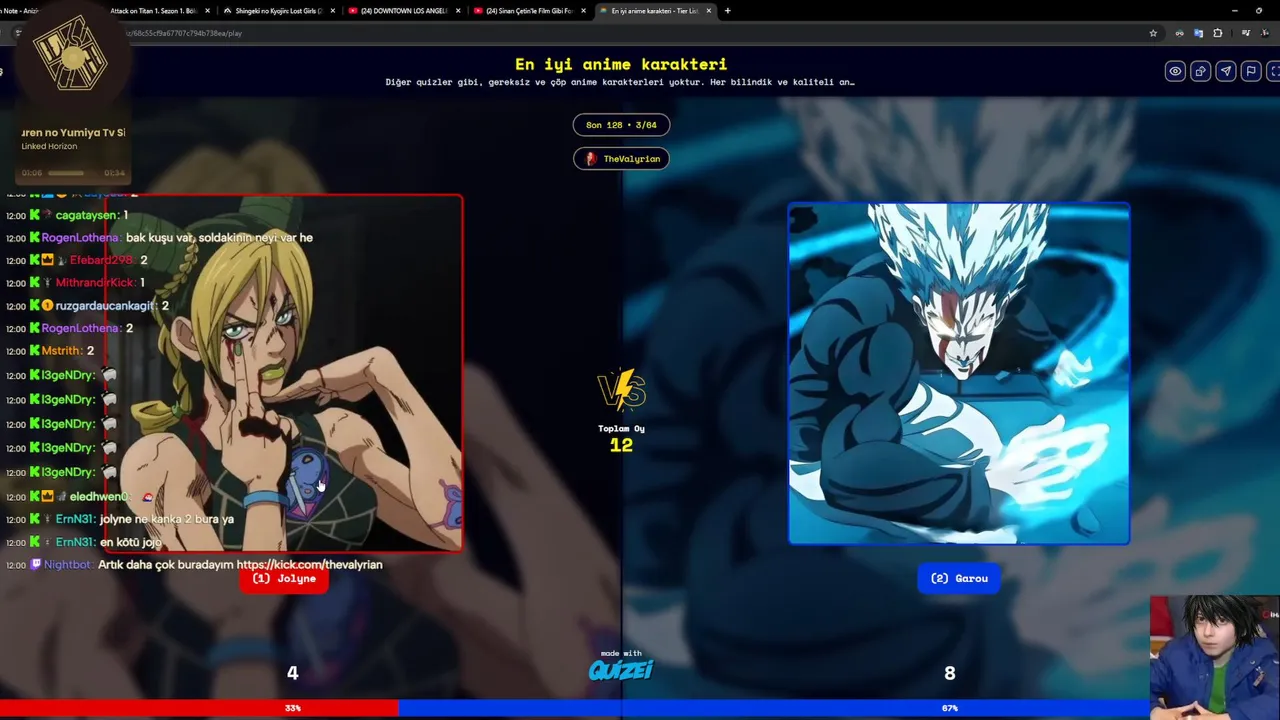The height and width of the screenshot is (720, 1280).
Task: Open media controls icon in browser toolbar
Action: [x=1245, y=33]
